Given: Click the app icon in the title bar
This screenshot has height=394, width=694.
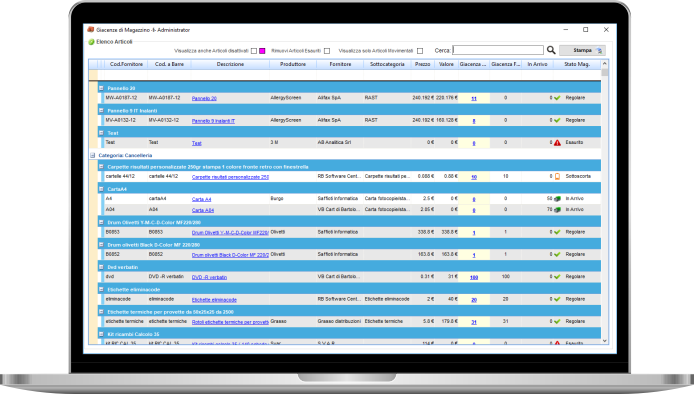Looking at the screenshot, I should 91,30.
